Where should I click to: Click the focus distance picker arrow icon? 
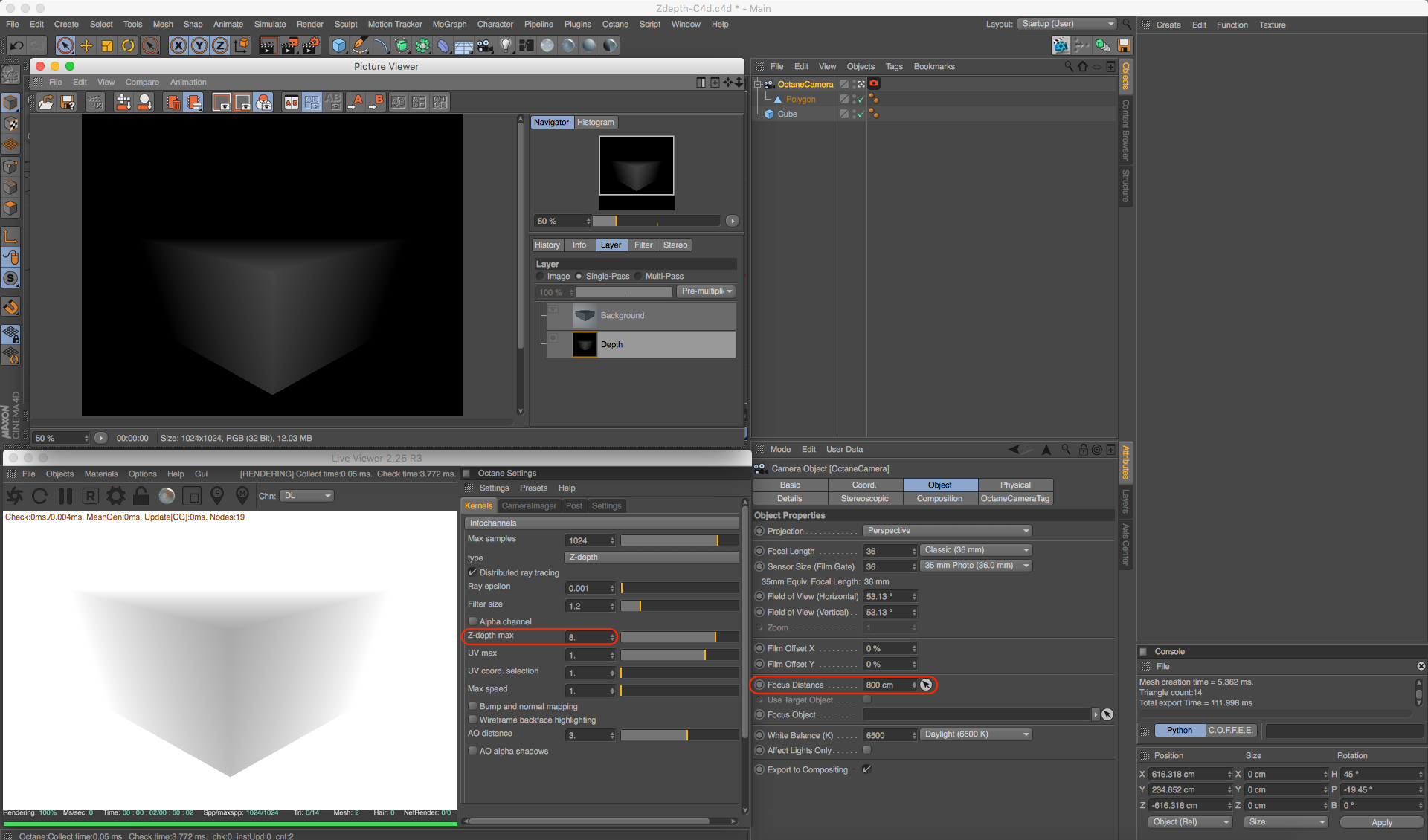(926, 685)
